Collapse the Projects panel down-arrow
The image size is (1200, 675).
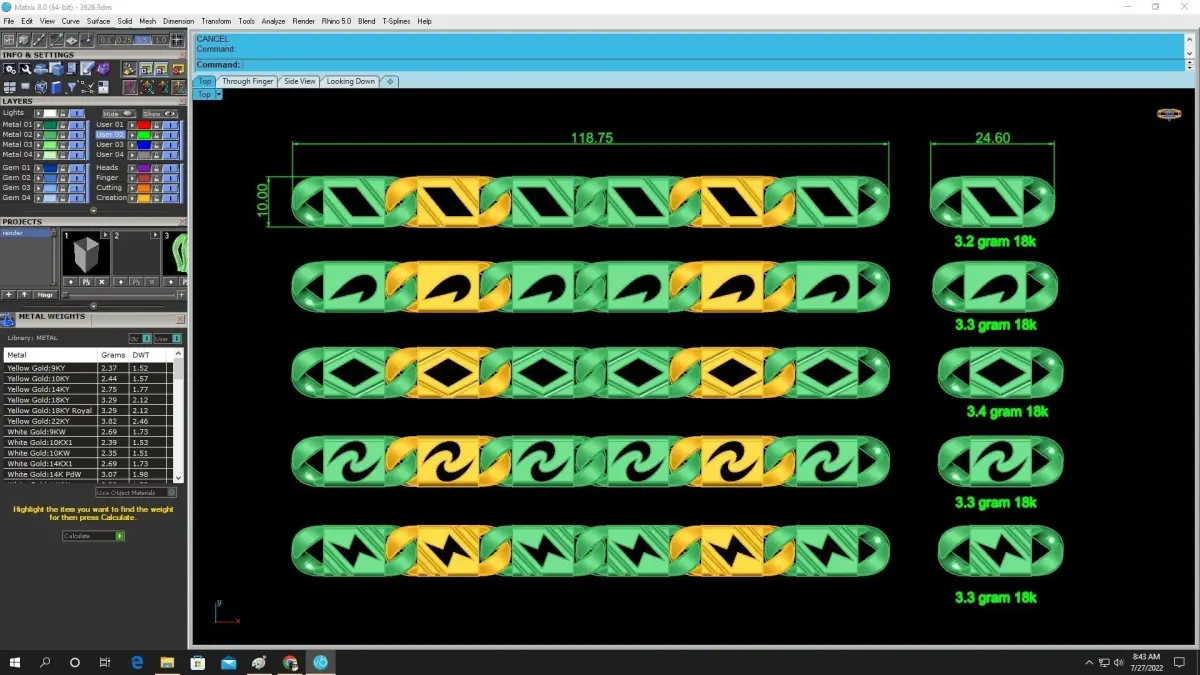(93, 306)
